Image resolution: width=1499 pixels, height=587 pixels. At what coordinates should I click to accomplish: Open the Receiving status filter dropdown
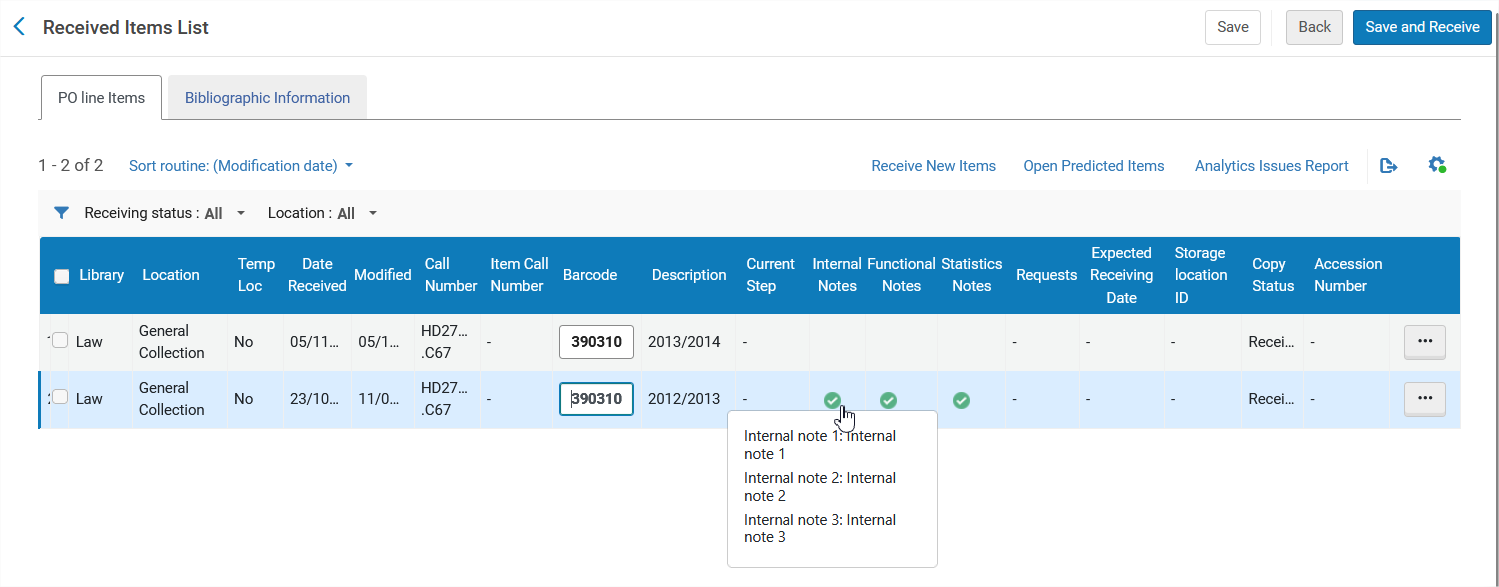click(165, 213)
